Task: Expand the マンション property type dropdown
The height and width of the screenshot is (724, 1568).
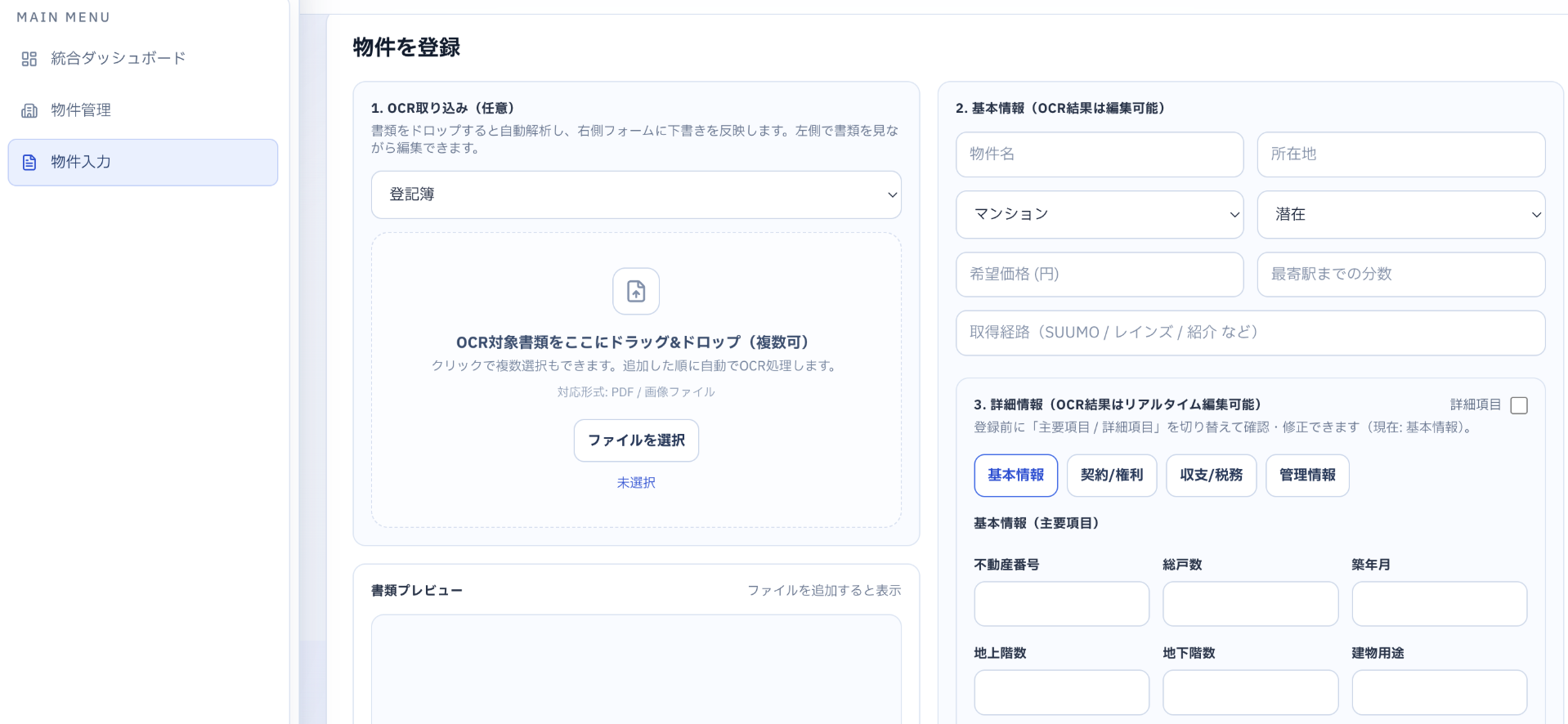Action: click(1100, 214)
